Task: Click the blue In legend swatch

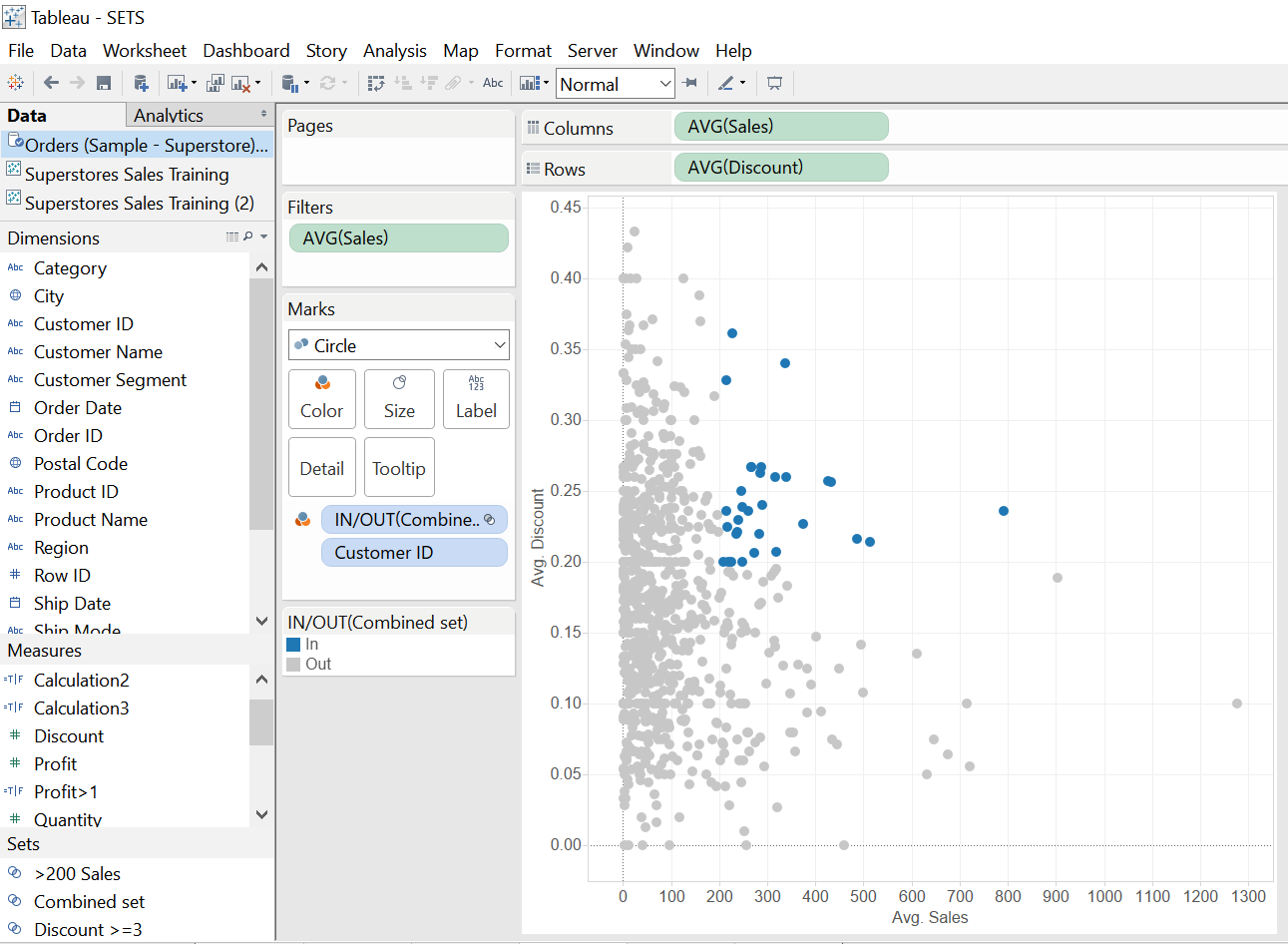Action: point(293,645)
